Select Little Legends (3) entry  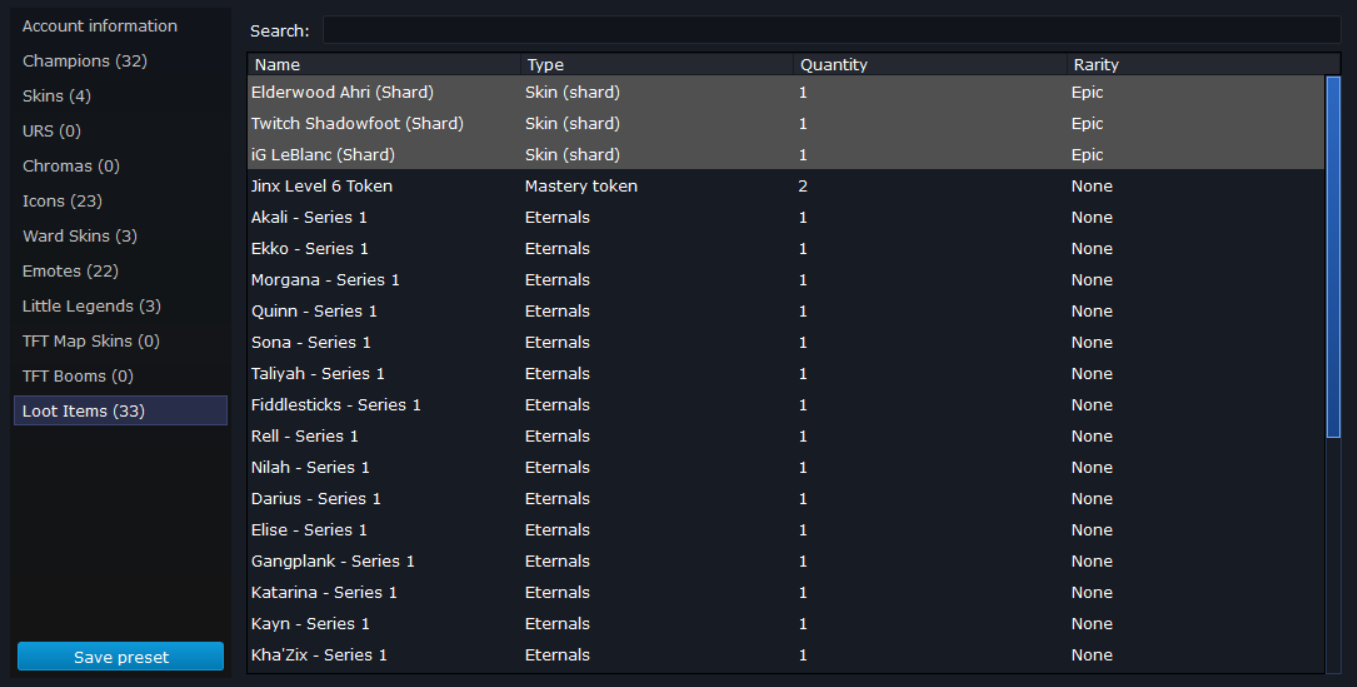tap(120, 306)
